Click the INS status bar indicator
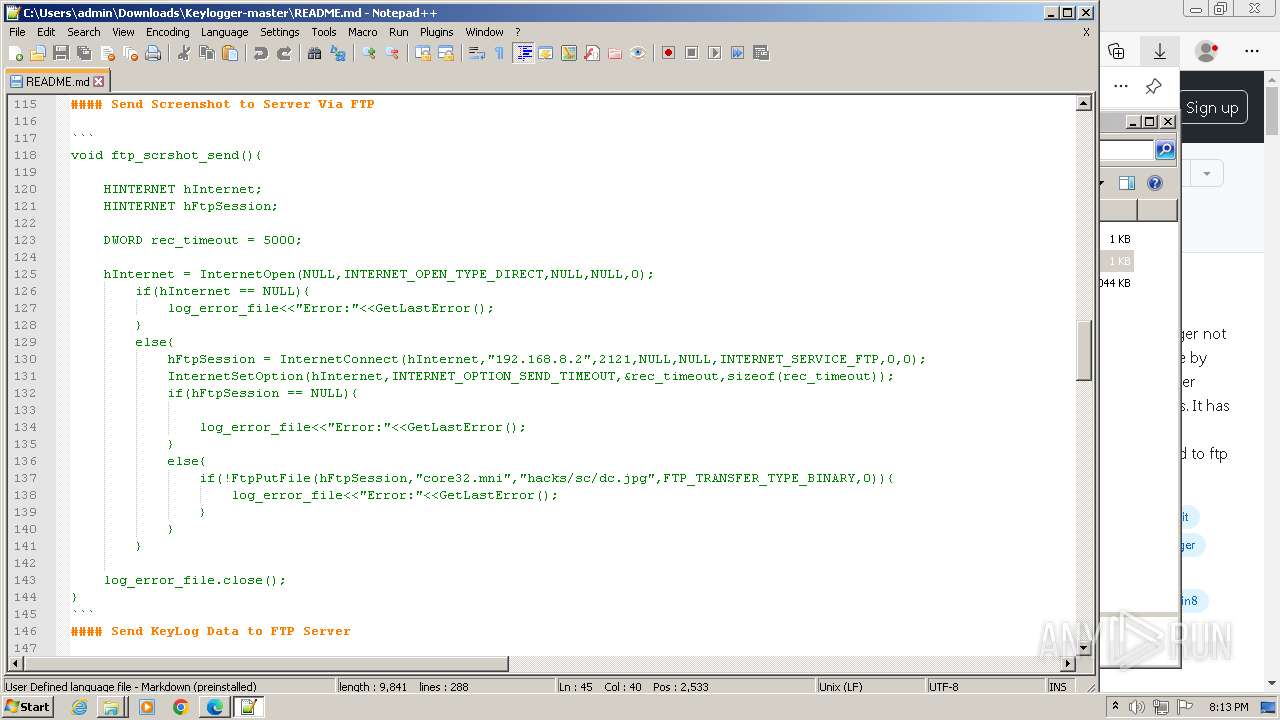 1058,687
